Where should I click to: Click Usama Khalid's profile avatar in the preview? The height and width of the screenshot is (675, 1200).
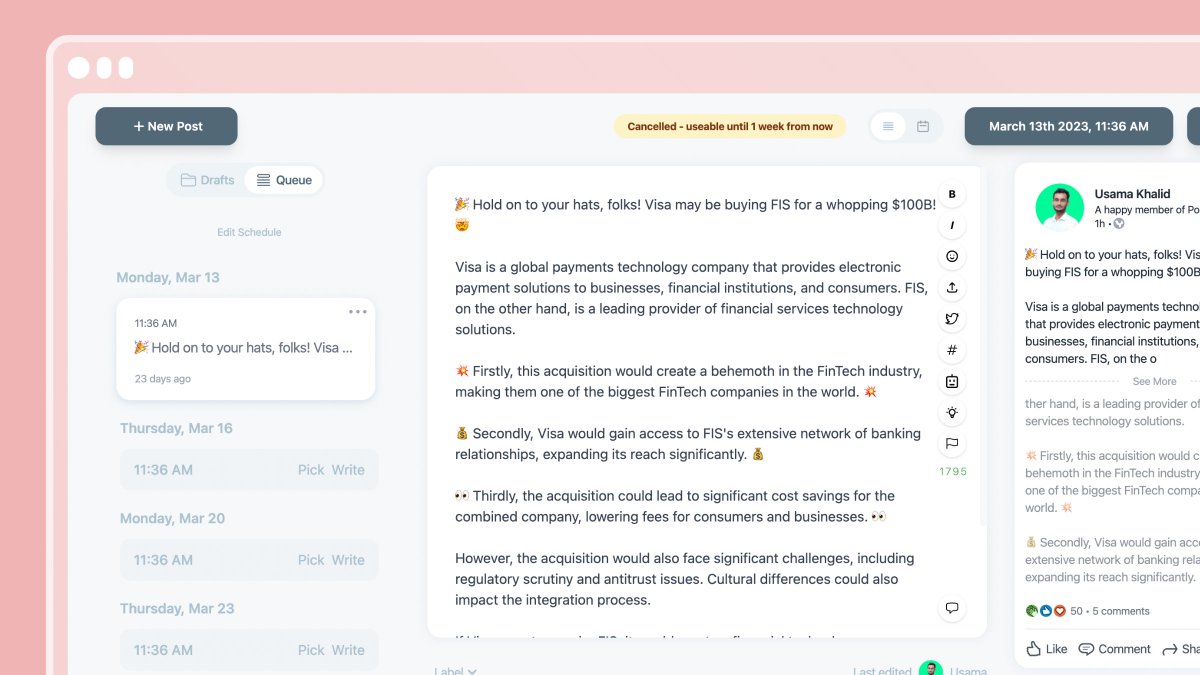(x=1060, y=208)
